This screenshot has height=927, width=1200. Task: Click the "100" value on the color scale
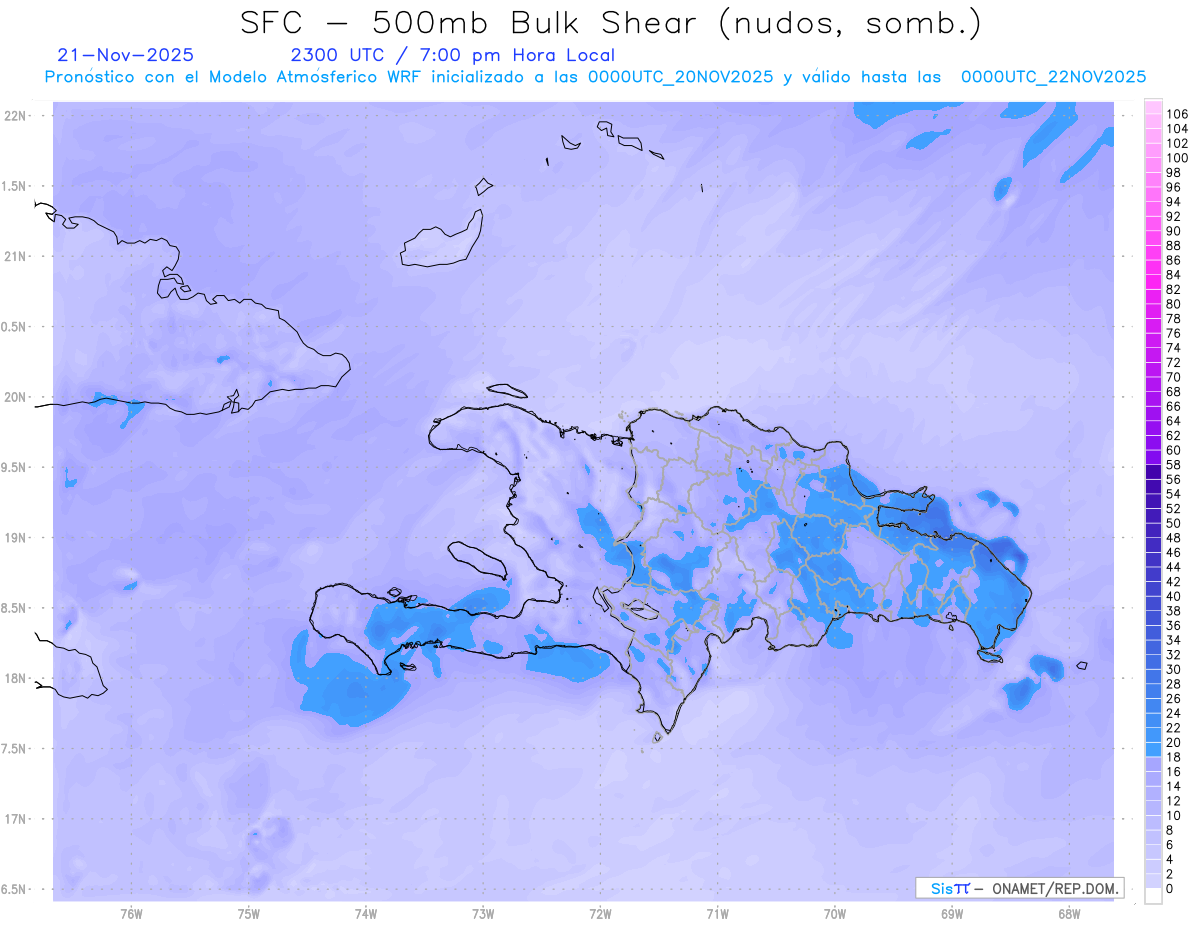click(1176, 158)
